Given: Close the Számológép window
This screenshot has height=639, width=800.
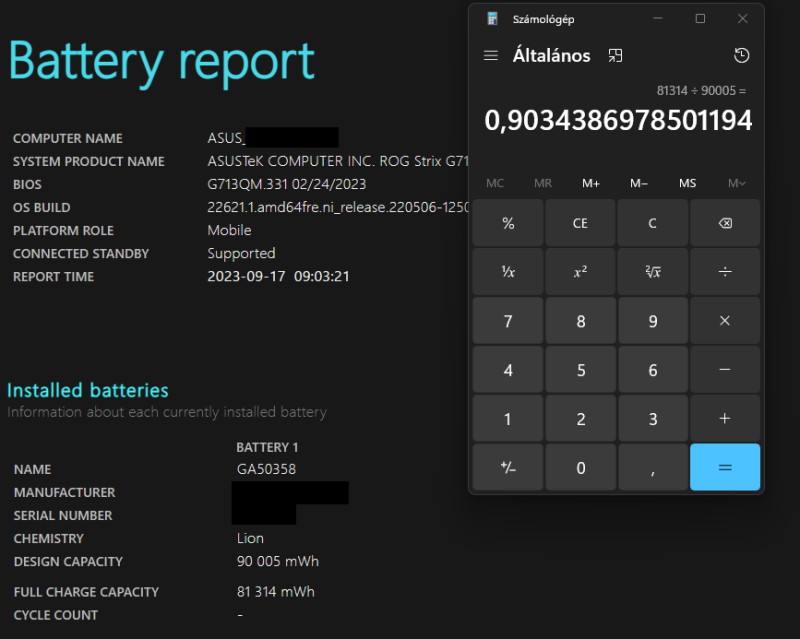Looking at the screenshot, I should coord(743,19).
